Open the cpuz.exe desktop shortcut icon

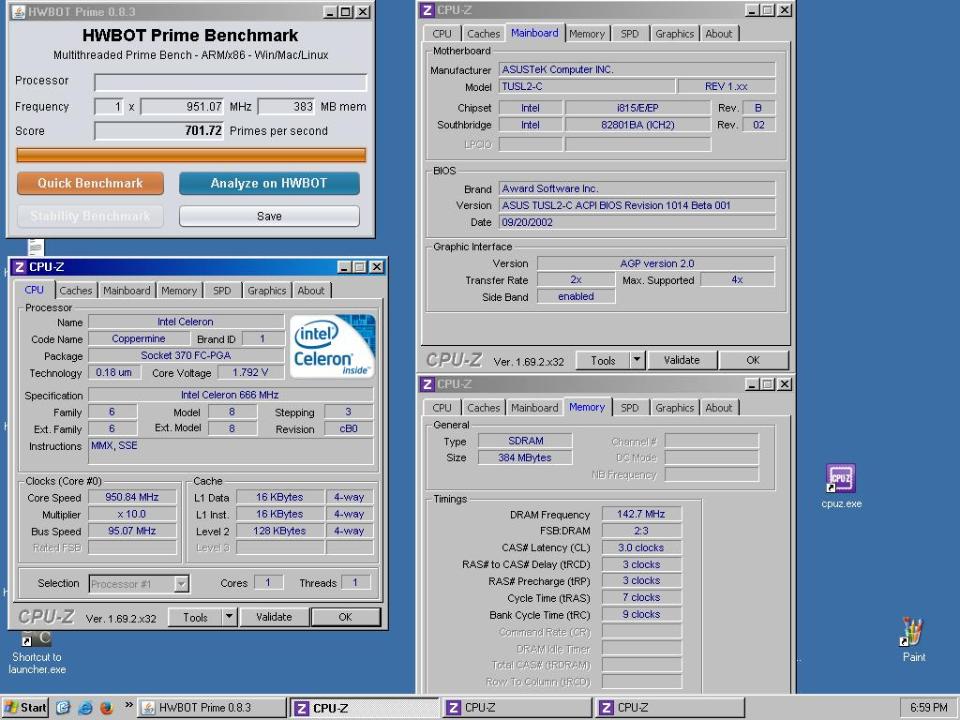click(841, 478)
